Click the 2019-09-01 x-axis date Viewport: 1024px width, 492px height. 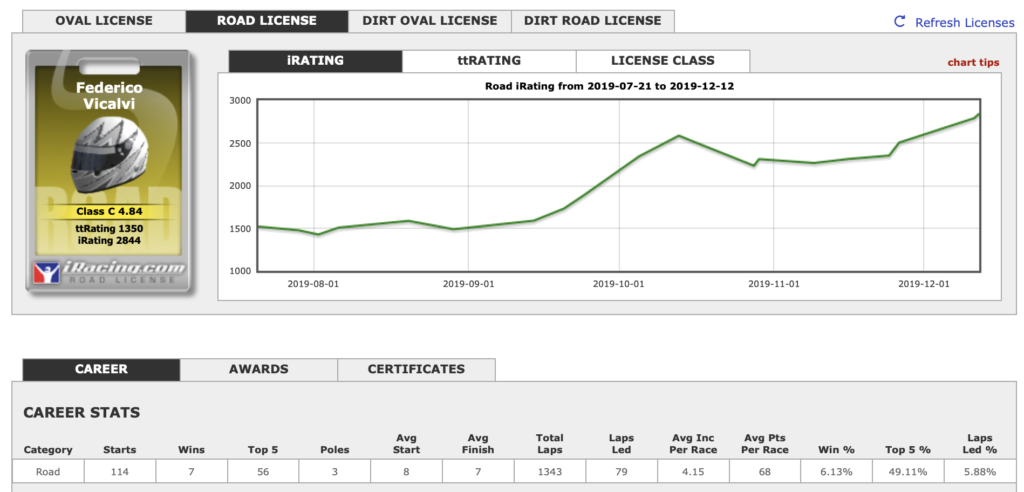[x=469, y=284]
